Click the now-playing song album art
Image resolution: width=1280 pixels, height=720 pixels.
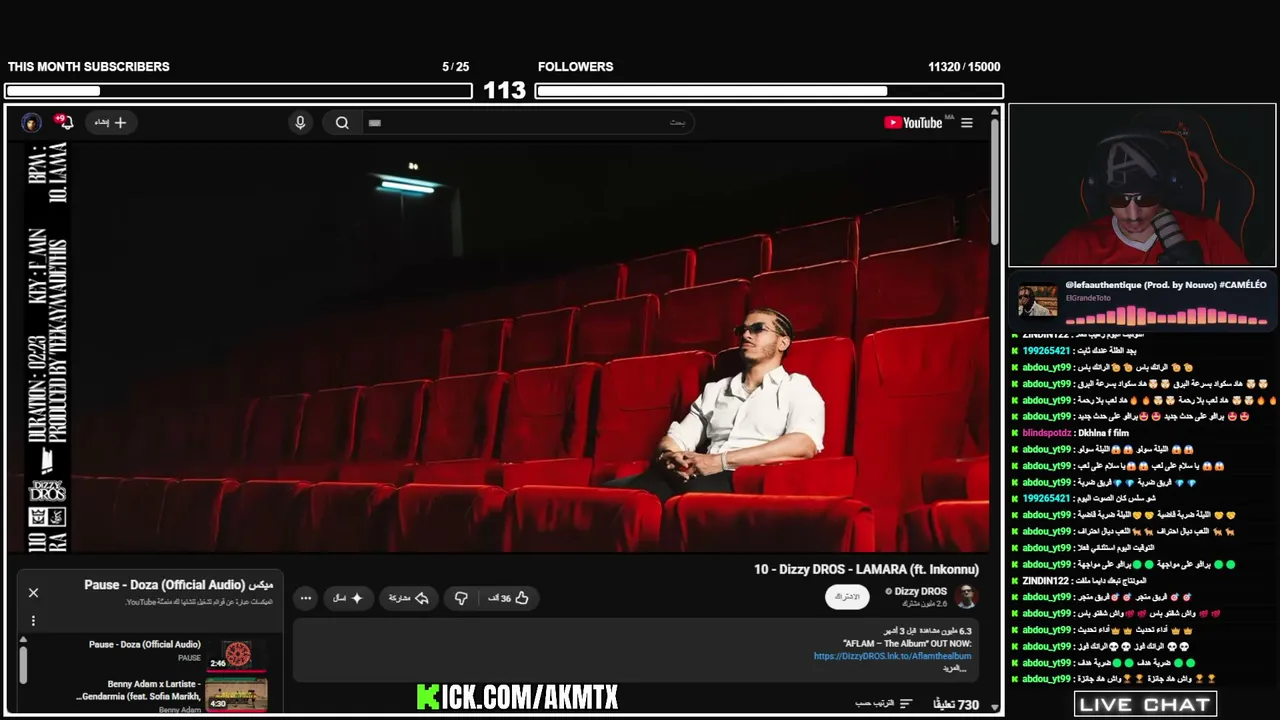coord(1038,300)
